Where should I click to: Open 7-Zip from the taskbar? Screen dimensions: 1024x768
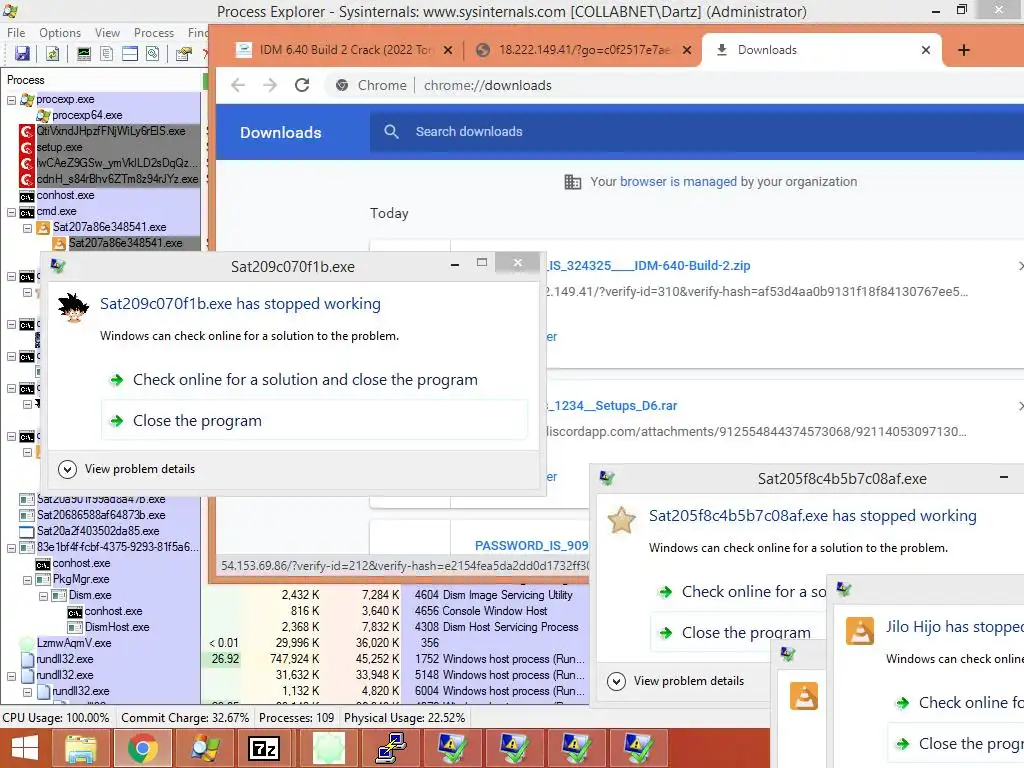point(264,748)
